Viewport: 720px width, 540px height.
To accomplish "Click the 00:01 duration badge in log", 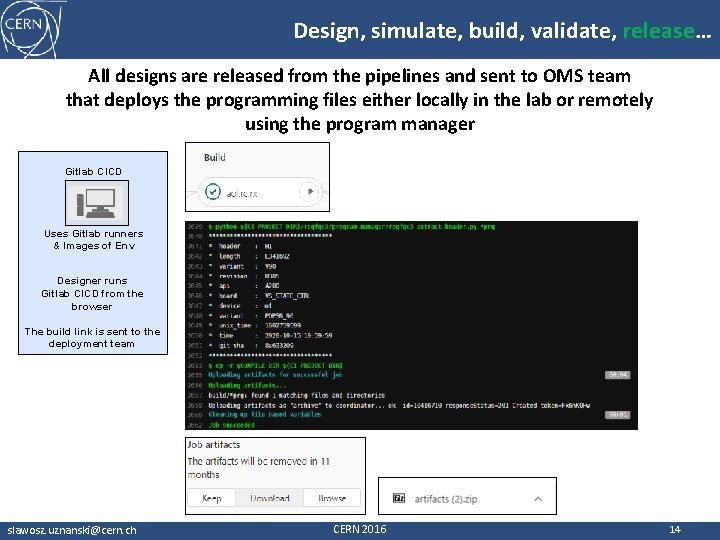I will pos(618,415).
